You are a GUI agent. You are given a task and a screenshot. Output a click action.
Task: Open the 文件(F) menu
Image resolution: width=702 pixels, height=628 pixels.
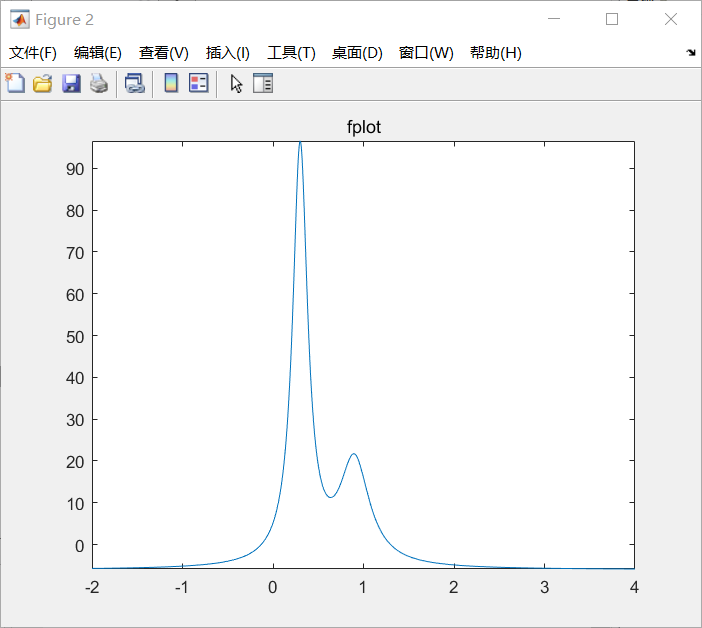click(33, 53)
